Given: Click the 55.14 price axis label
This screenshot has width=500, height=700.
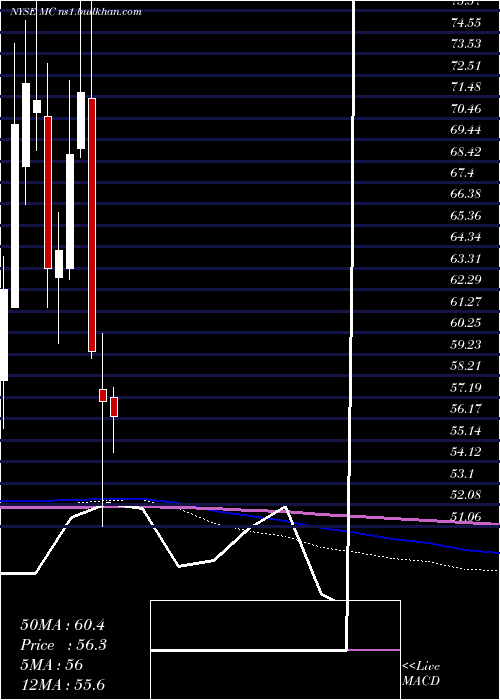Looking at the screenshot, I should coord(466,431).
